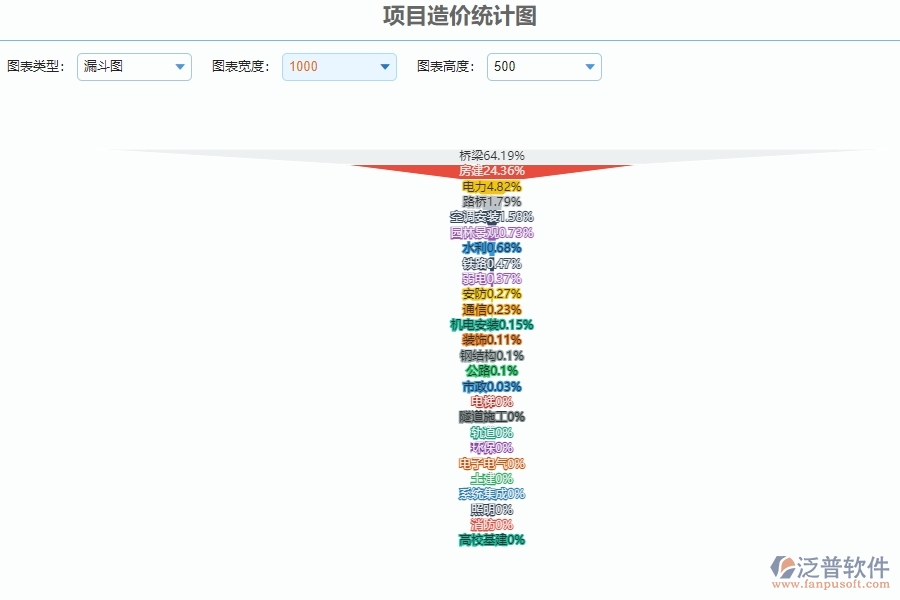Select the 电力4.82% chart label
The image size is (900, 600).
click(490, 186)
